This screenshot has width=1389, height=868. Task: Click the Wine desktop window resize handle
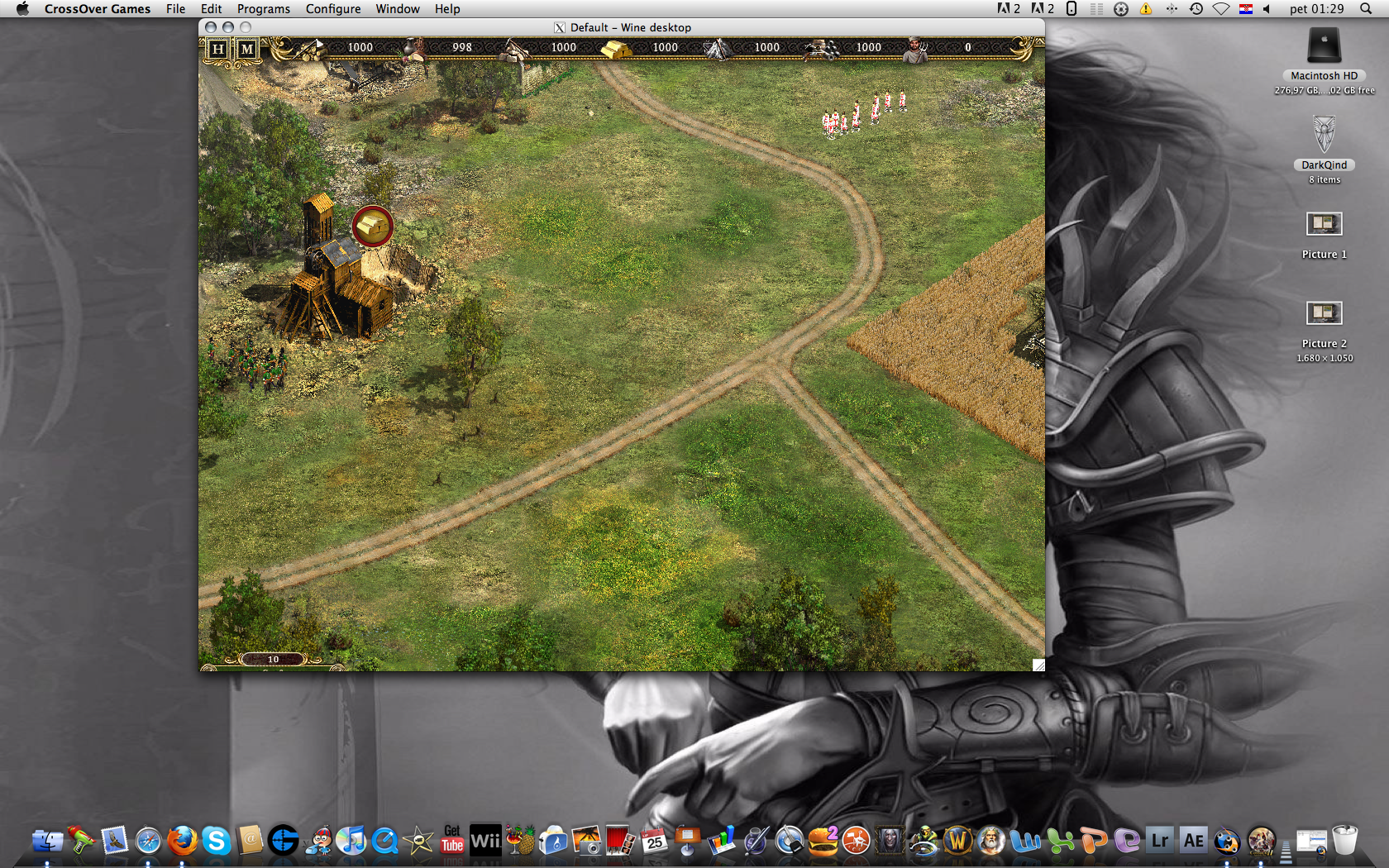coord(1038,665)
